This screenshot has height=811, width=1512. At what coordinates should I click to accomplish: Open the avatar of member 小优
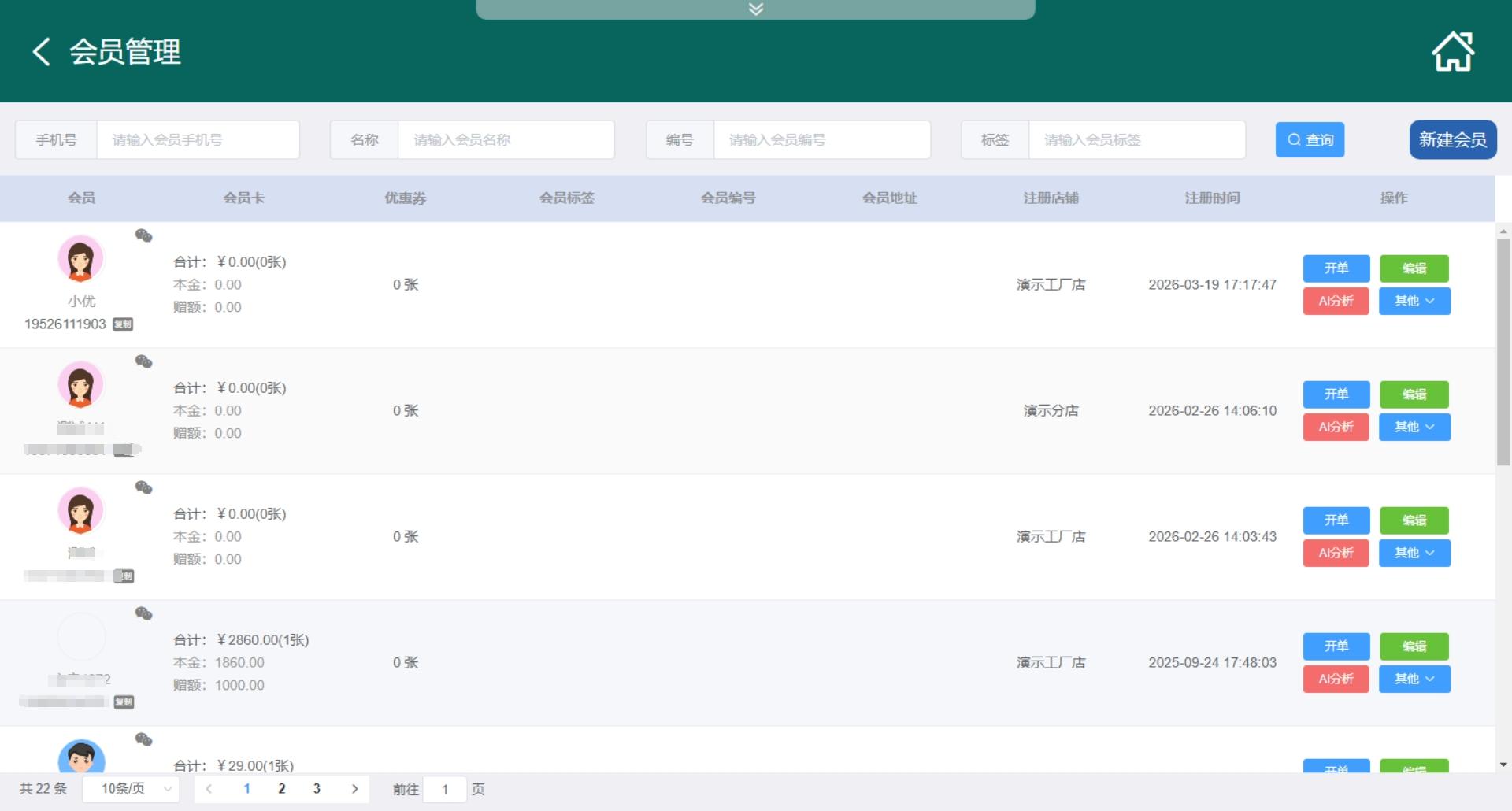[81, 259]
